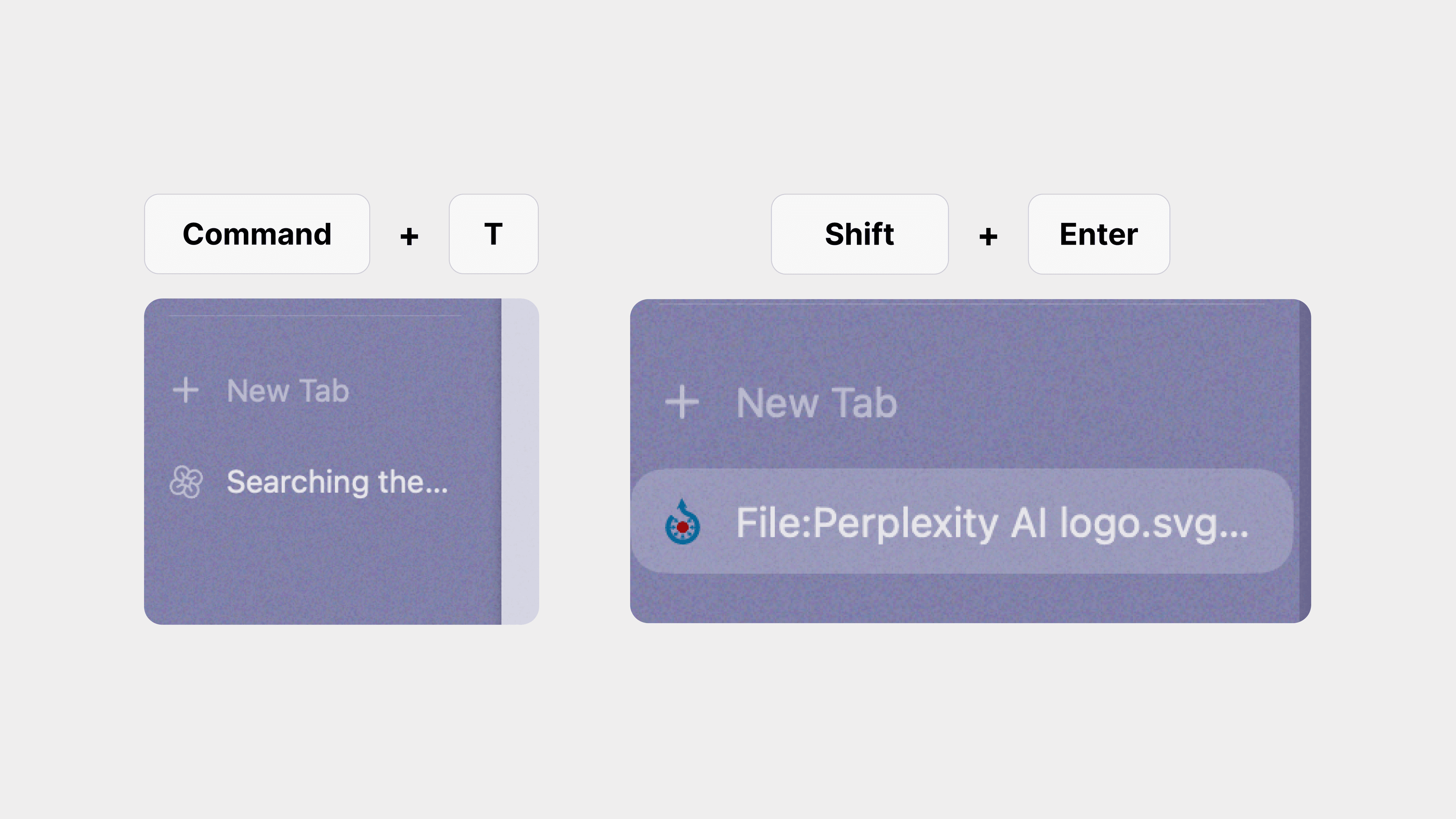Select the Command key cap
The image size is (1456, 819).
(x=257, y=234)
